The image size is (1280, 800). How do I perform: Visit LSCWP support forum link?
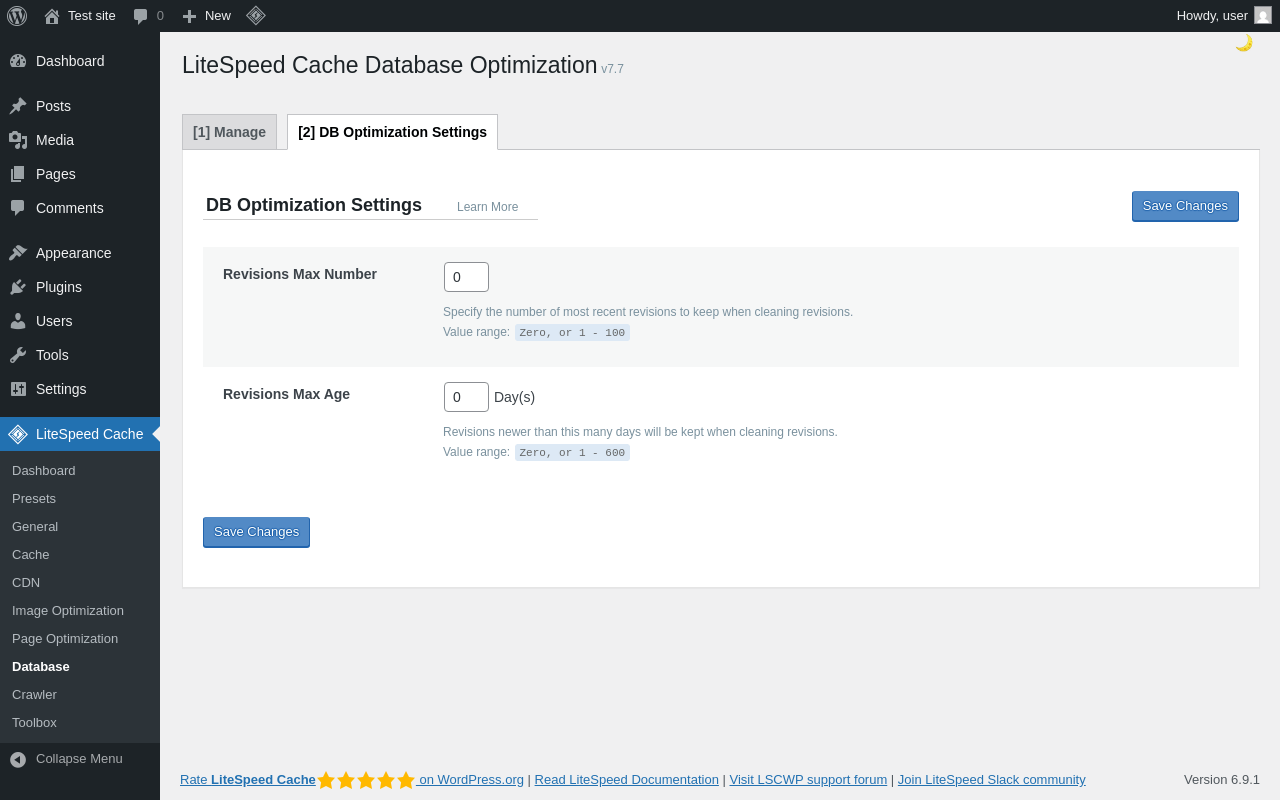[808, 779]
